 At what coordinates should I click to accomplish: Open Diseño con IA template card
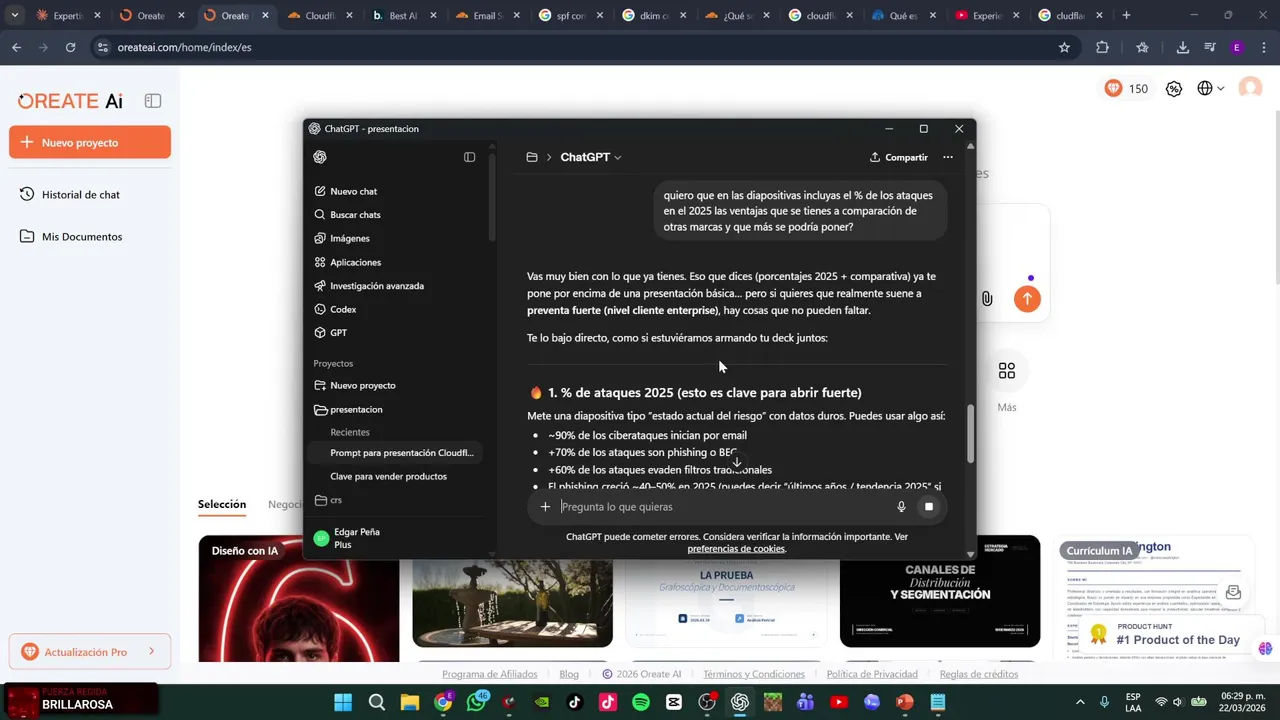[299, 598]
